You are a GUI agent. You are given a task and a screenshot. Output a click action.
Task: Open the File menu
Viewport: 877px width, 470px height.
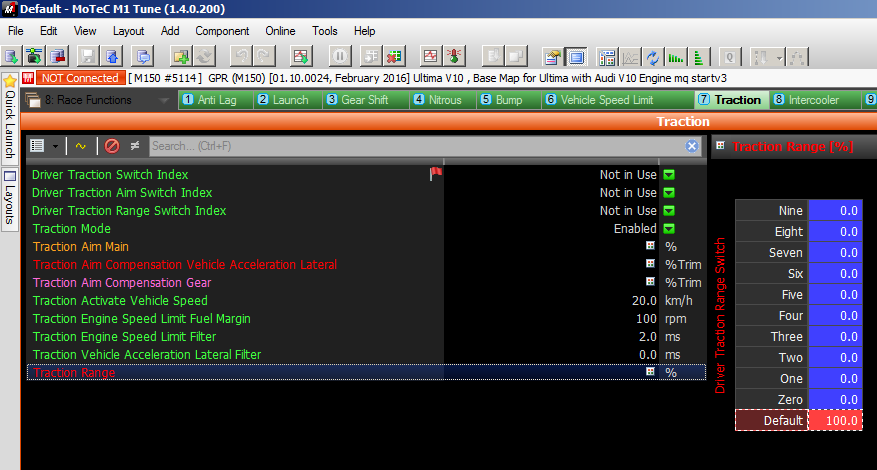(x=16, y=31)
